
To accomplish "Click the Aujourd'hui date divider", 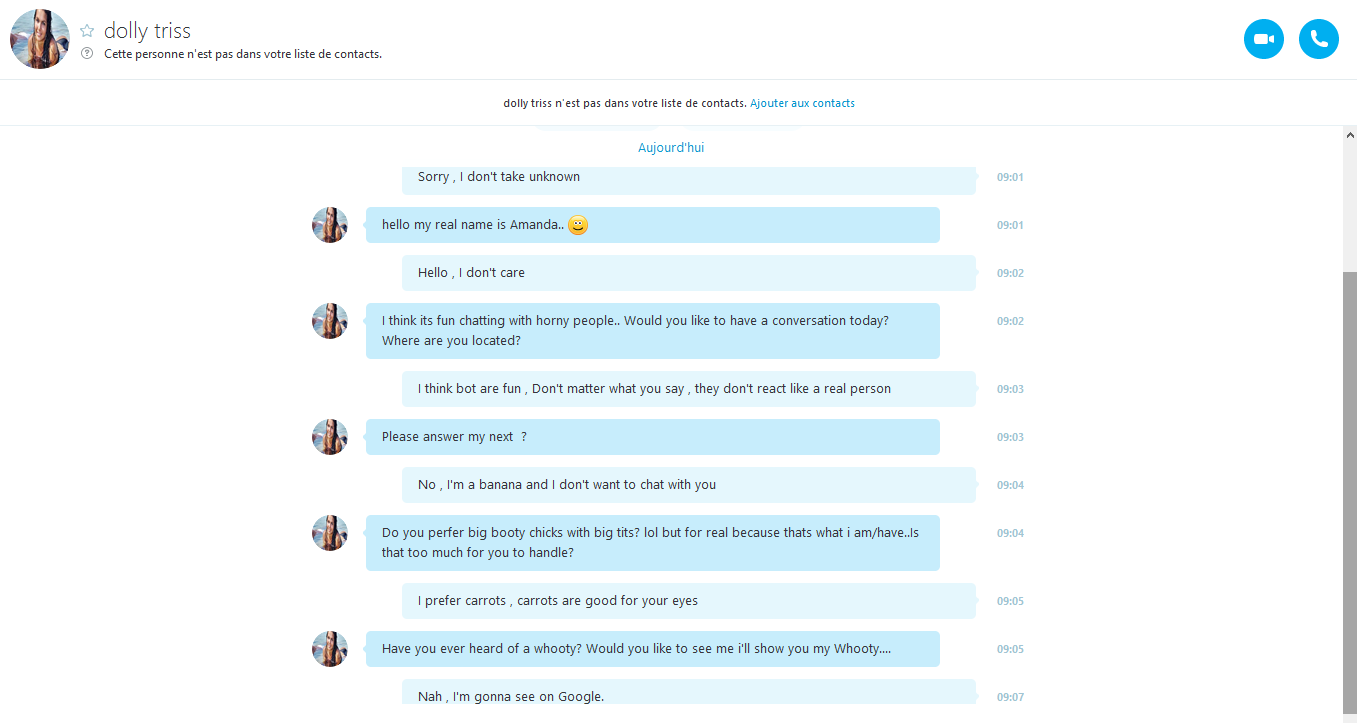I will click(x=670, y=147).
